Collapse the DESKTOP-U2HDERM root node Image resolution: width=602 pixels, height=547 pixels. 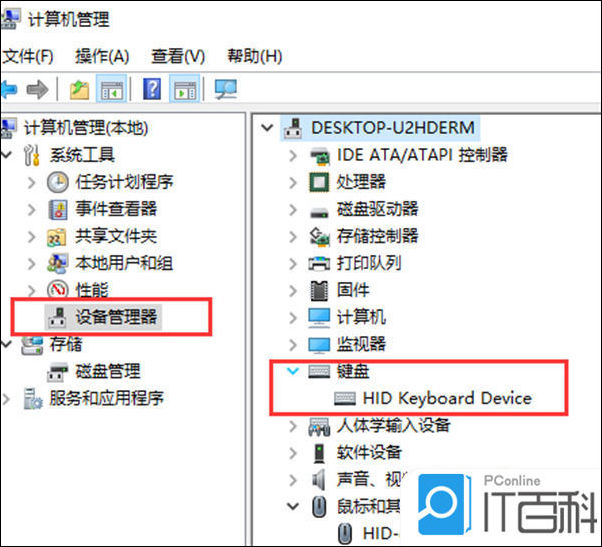[x=267, y=127]
